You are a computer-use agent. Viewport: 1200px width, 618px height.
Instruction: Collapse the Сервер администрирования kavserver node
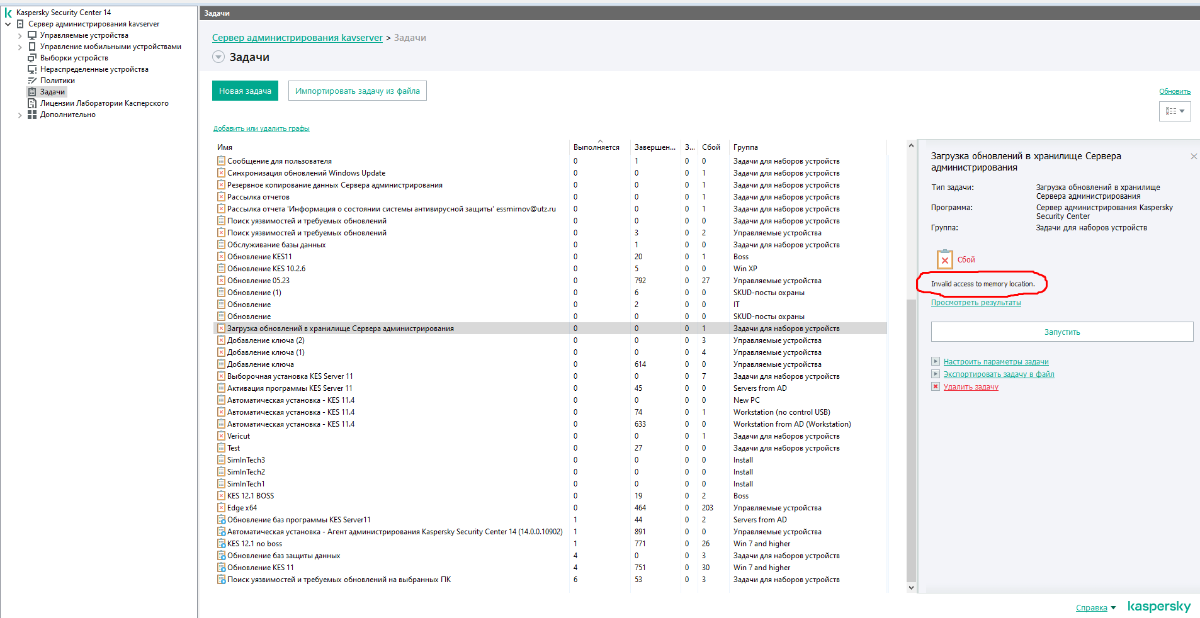[8, 24]
